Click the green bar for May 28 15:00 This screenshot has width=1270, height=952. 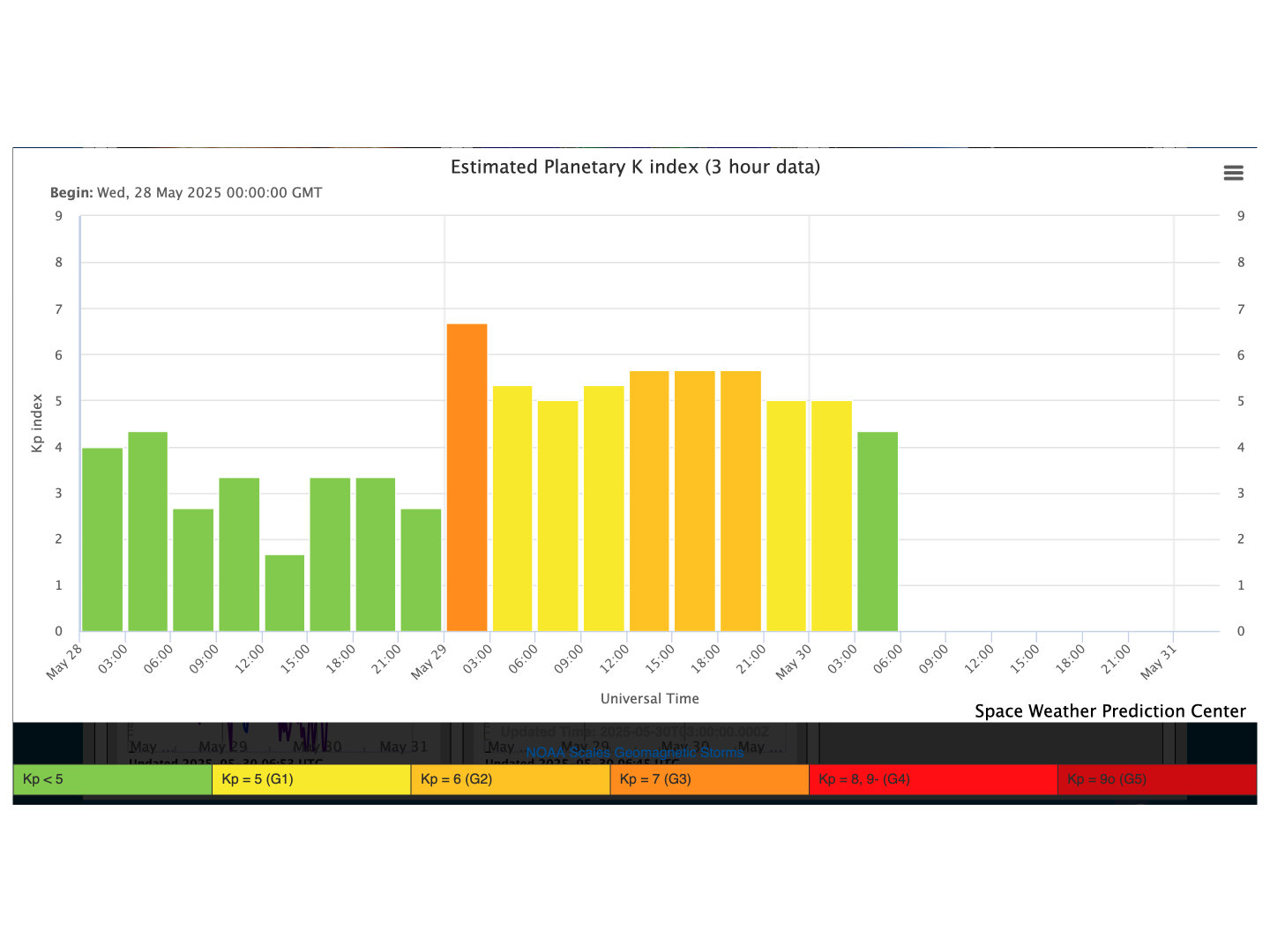(330, 554)
